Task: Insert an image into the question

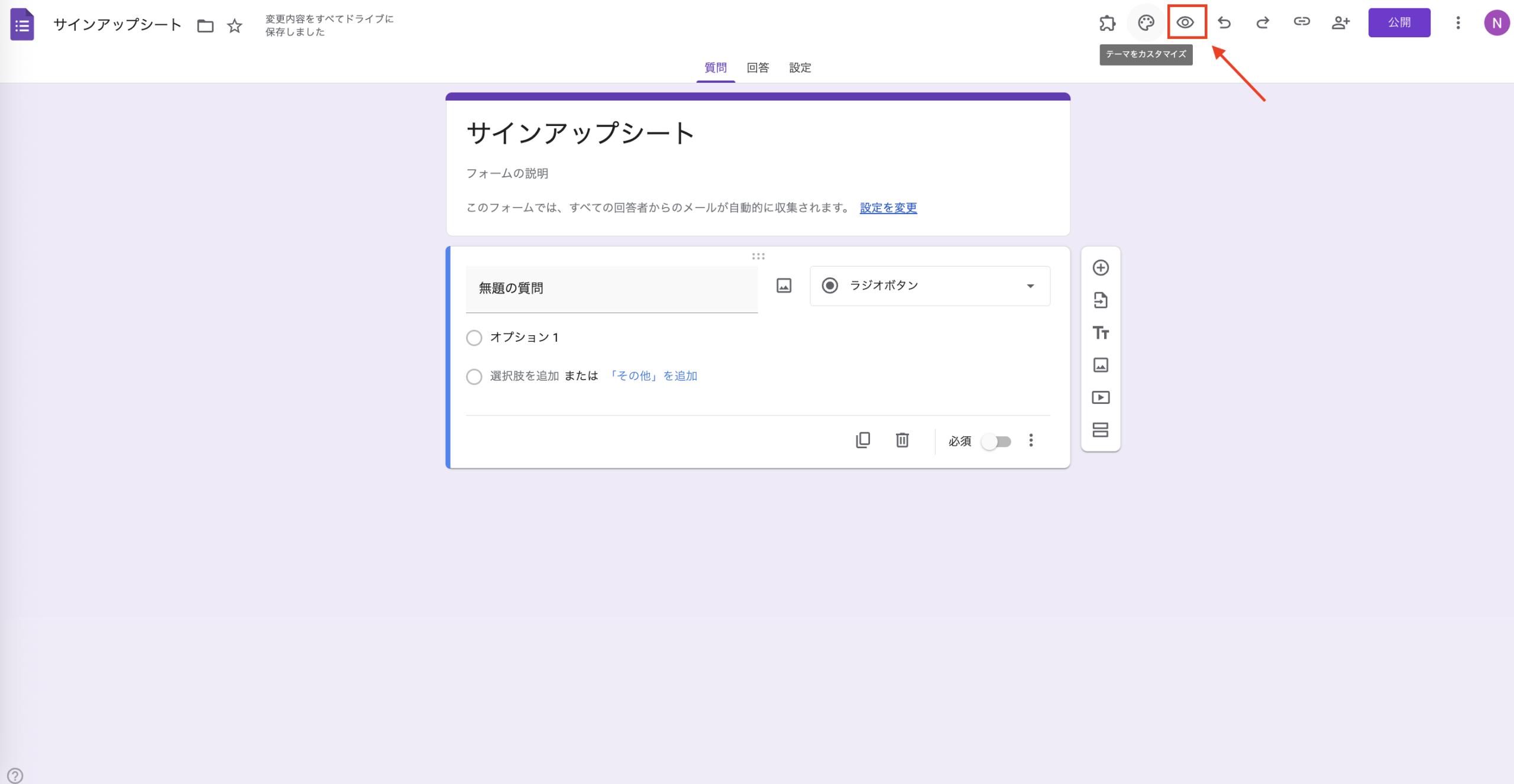Action: click(783, 286)
